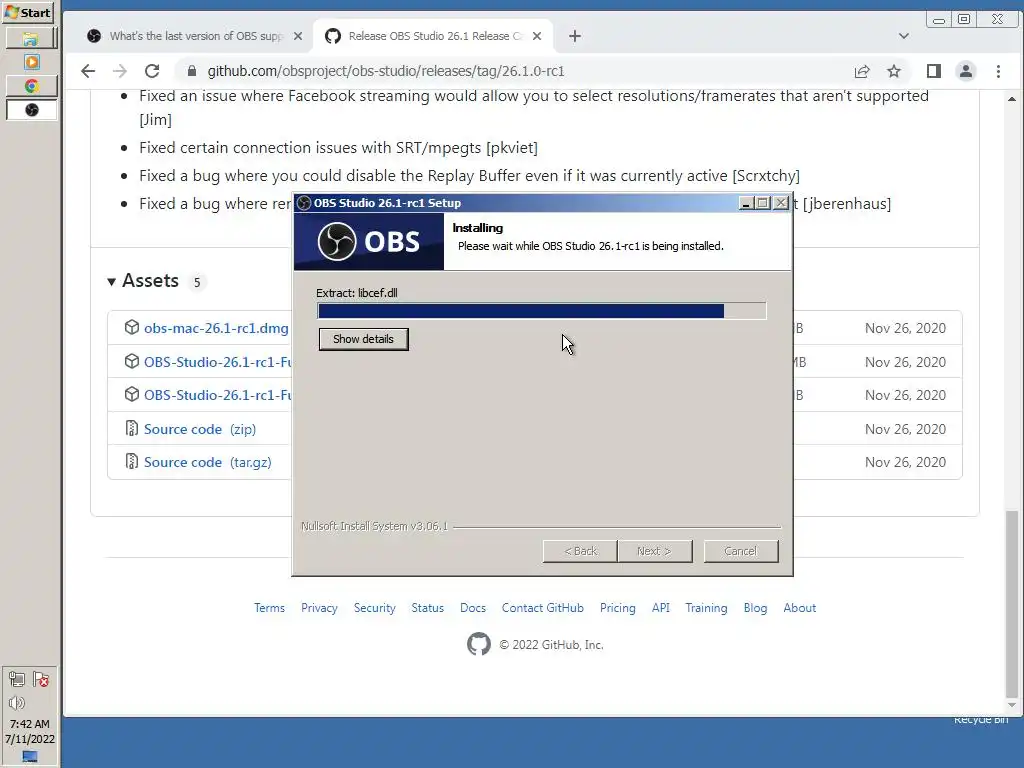This screenshot has width=1024, height=768.
Task: Open a new Chrome tab
Action: [575, 36]
